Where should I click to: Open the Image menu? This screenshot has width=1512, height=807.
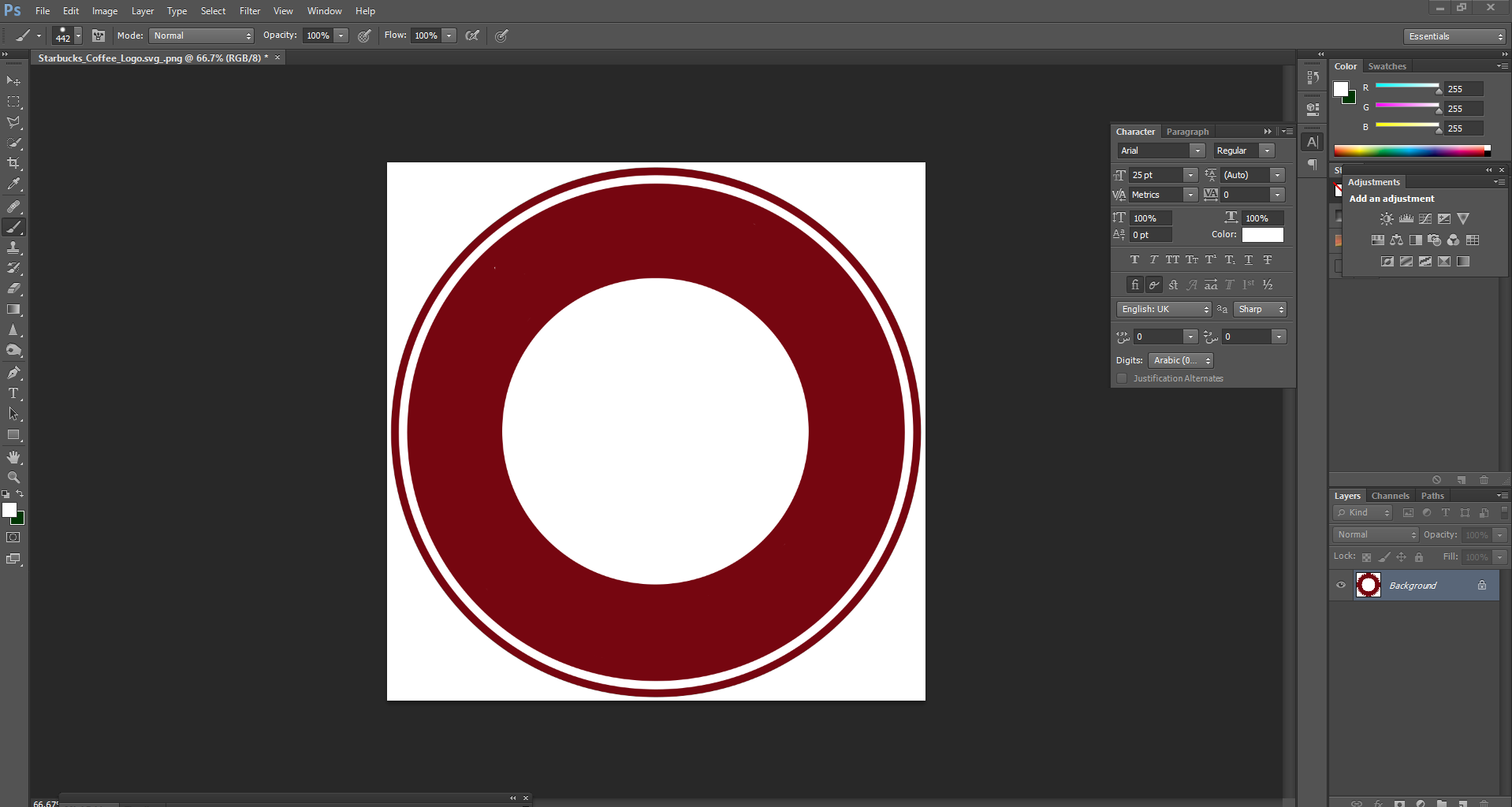[x=105, y=11]
